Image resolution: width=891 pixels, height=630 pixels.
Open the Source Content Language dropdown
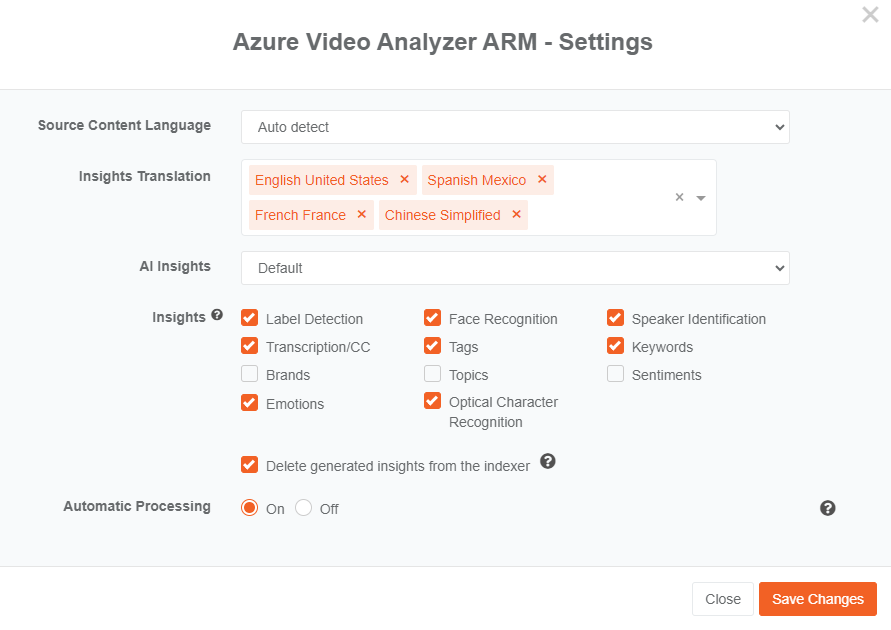(x=515, y=127)
